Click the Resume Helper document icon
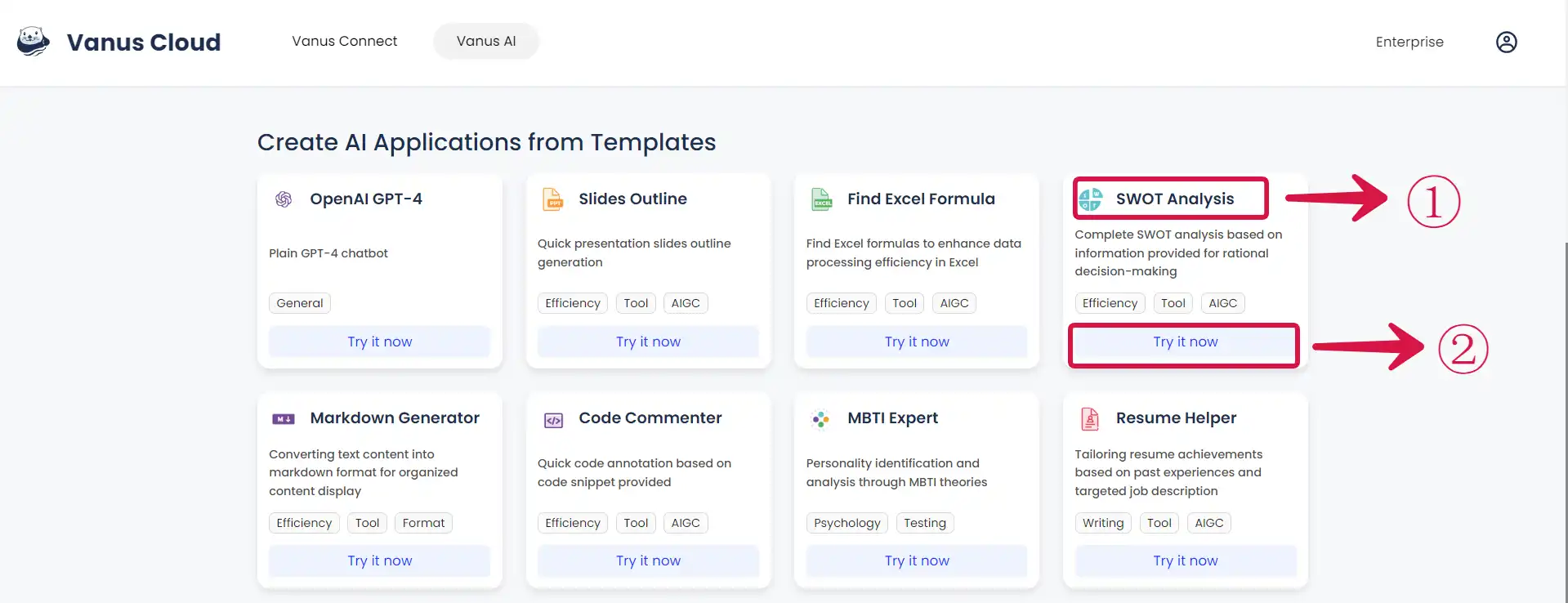 point(1090,419)
